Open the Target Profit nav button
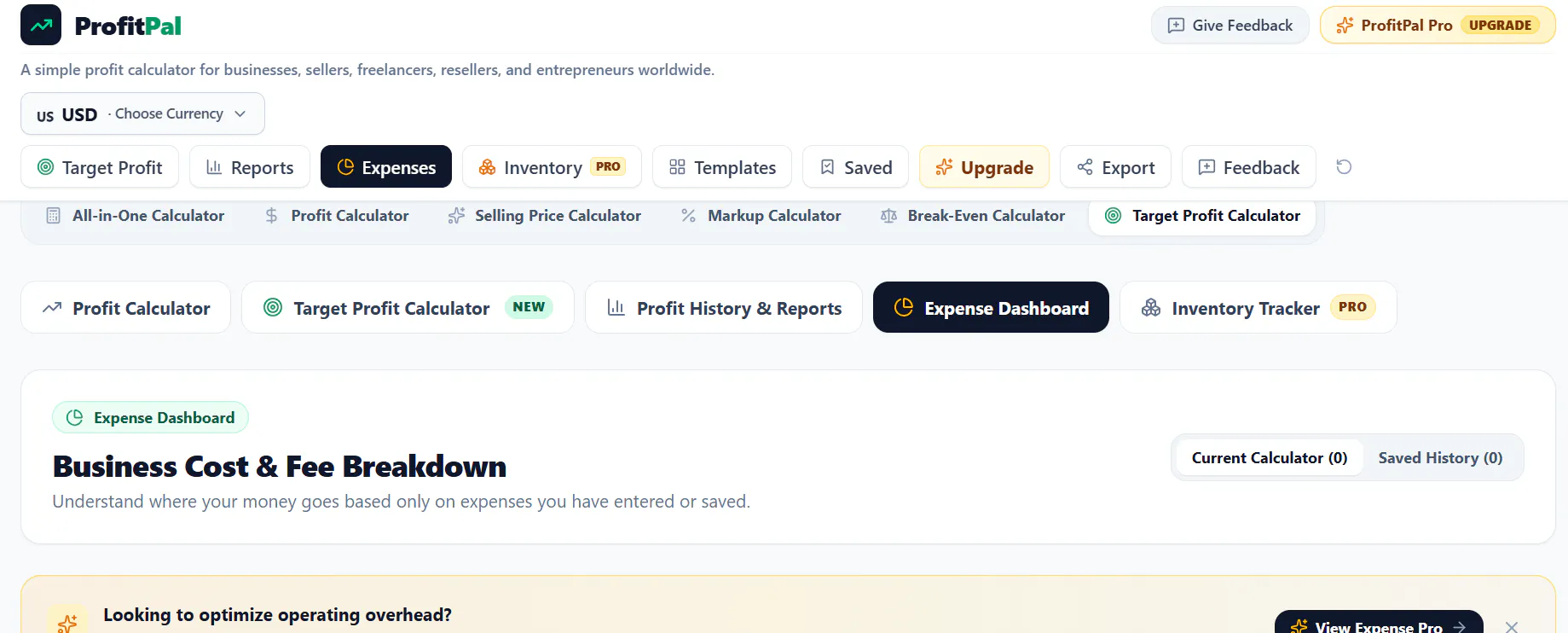The image size is (1568, 633). 100,166
